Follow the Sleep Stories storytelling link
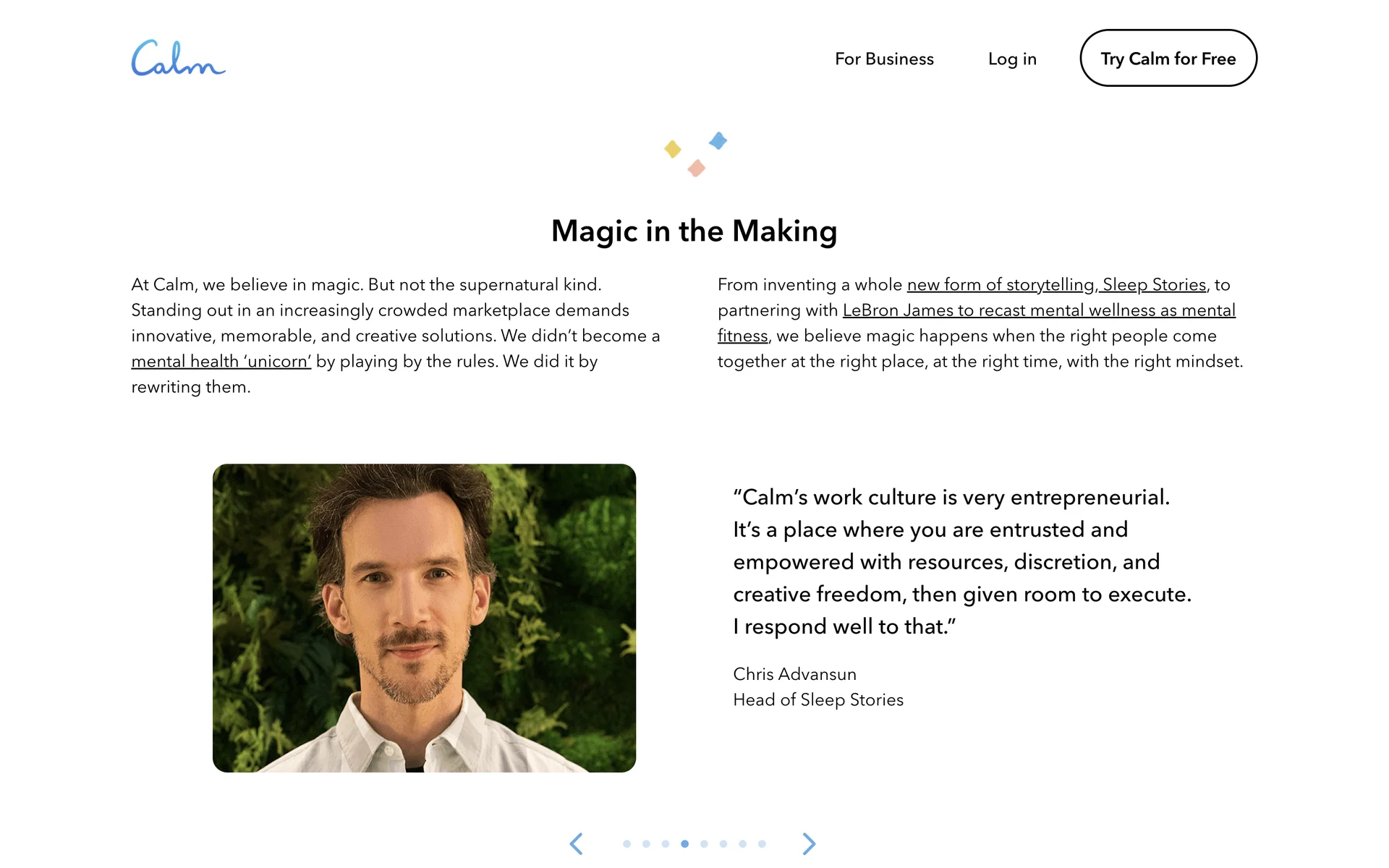This screenshot has height=868, width=1389. pos(1056,285)
